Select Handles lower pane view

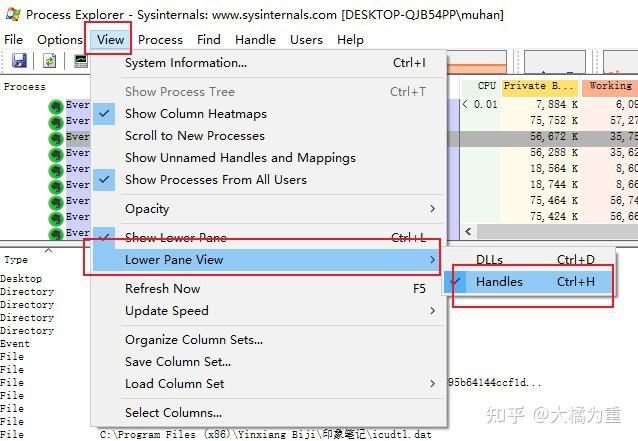tap(528, 282)
